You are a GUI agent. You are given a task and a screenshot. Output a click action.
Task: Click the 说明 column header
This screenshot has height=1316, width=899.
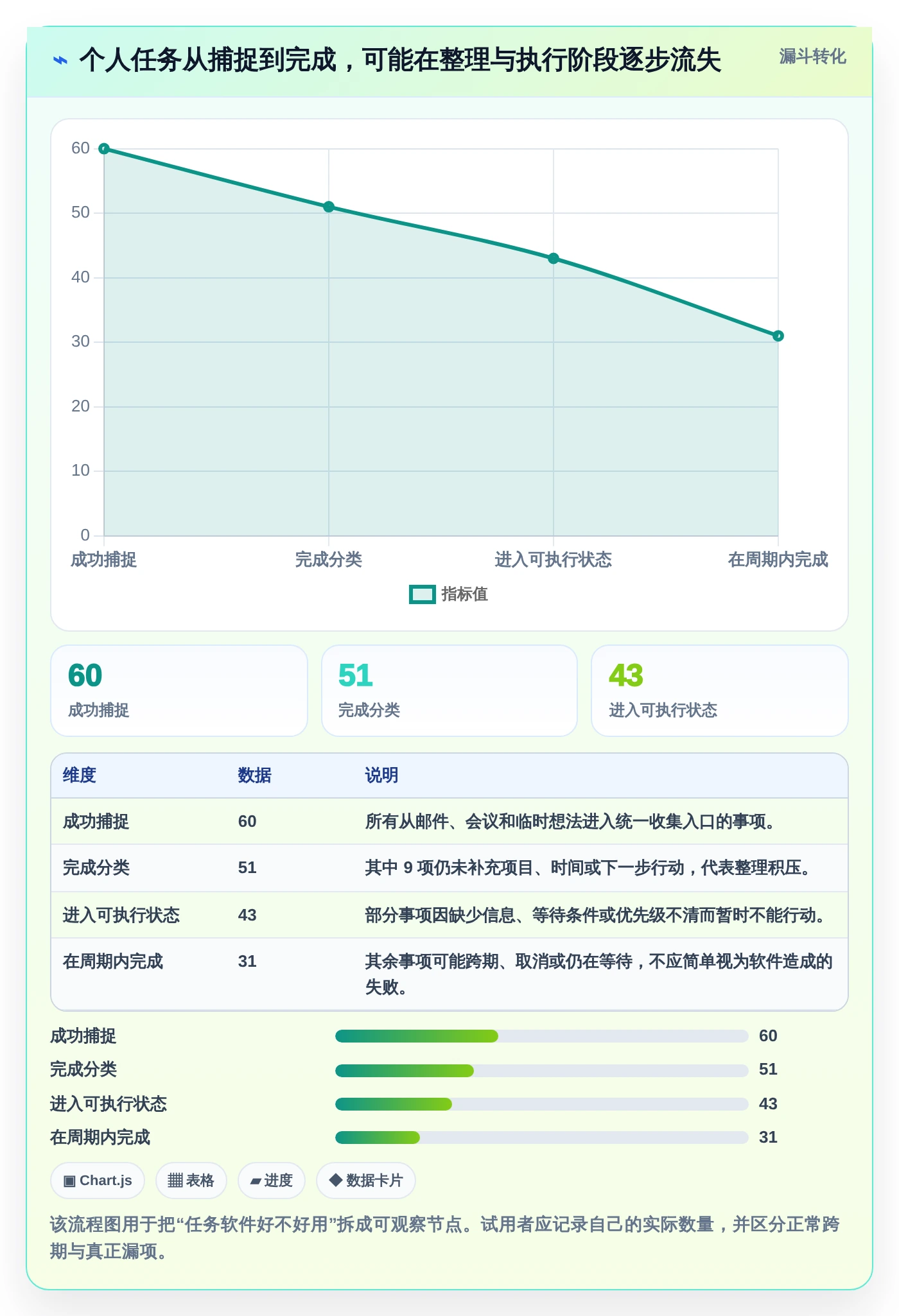pos(382,775)
